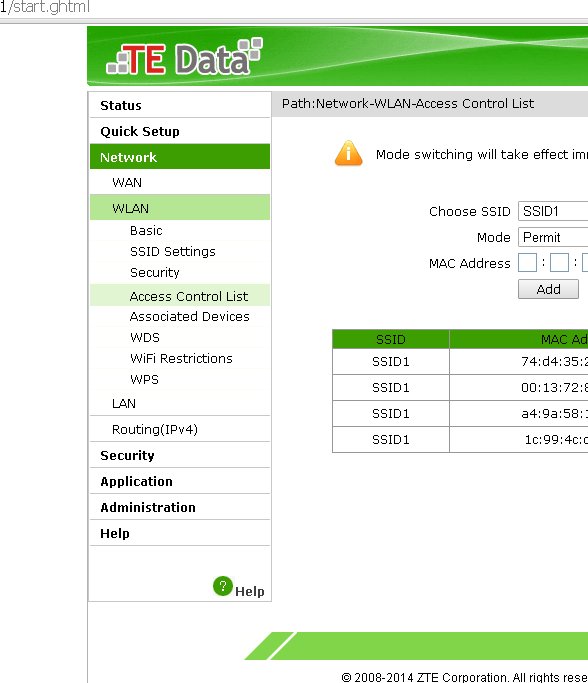Click the second MAC Address octet field

(x=559, y=263)
